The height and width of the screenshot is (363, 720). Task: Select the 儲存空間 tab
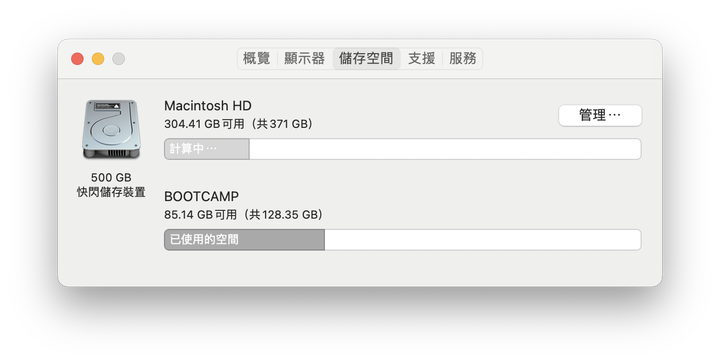tap(366, 59)
